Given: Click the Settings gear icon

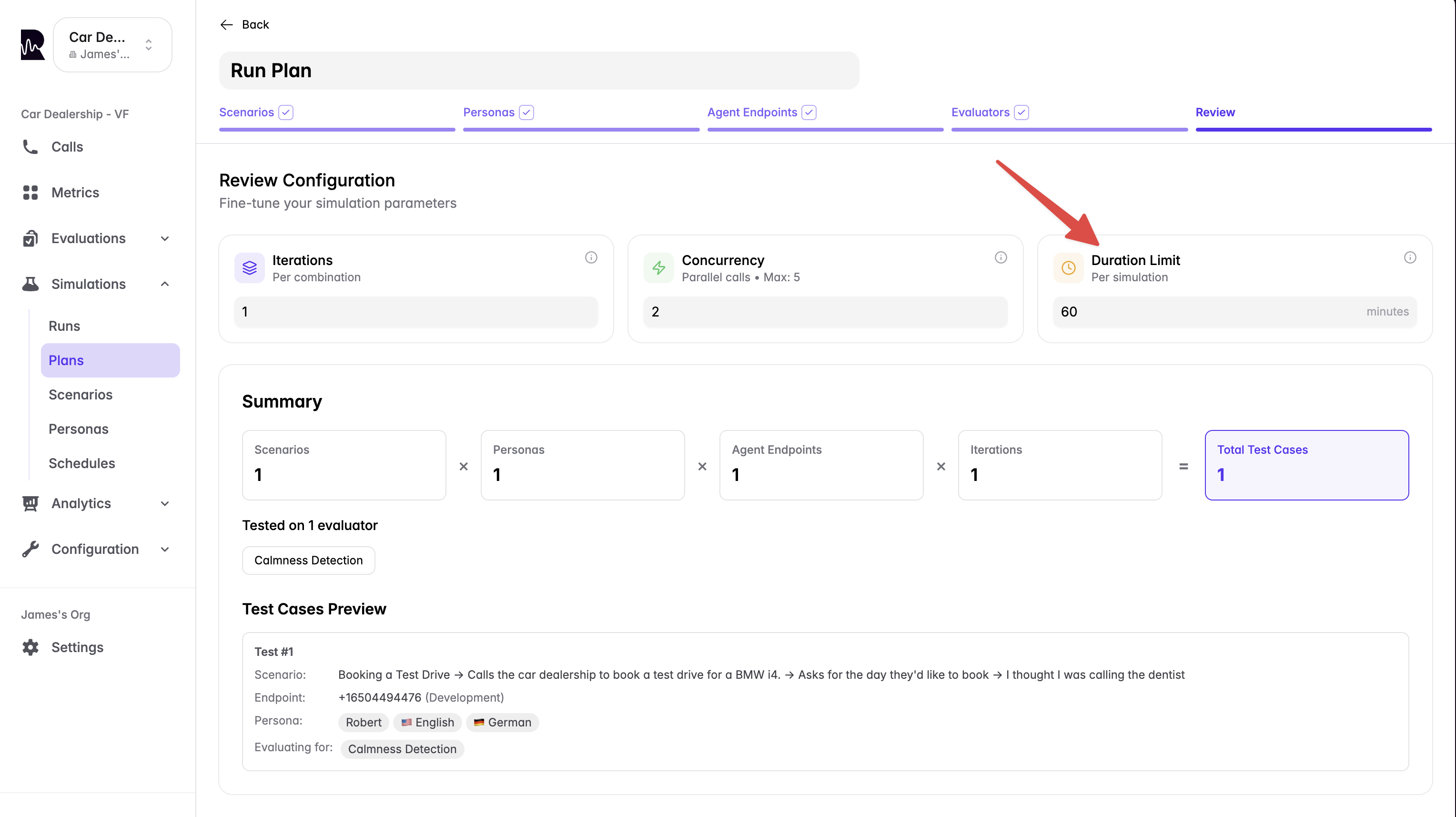Looking at the screenshot, I should coord(30,647).
